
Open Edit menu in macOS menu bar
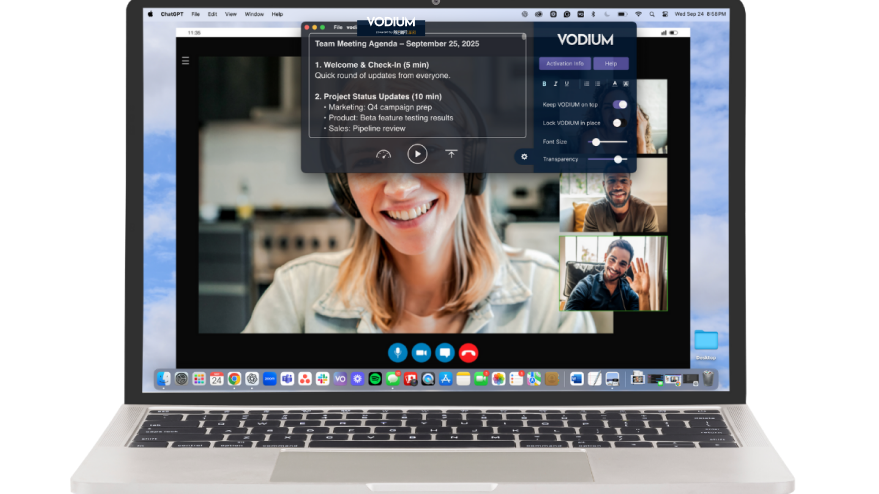[212, 14]
